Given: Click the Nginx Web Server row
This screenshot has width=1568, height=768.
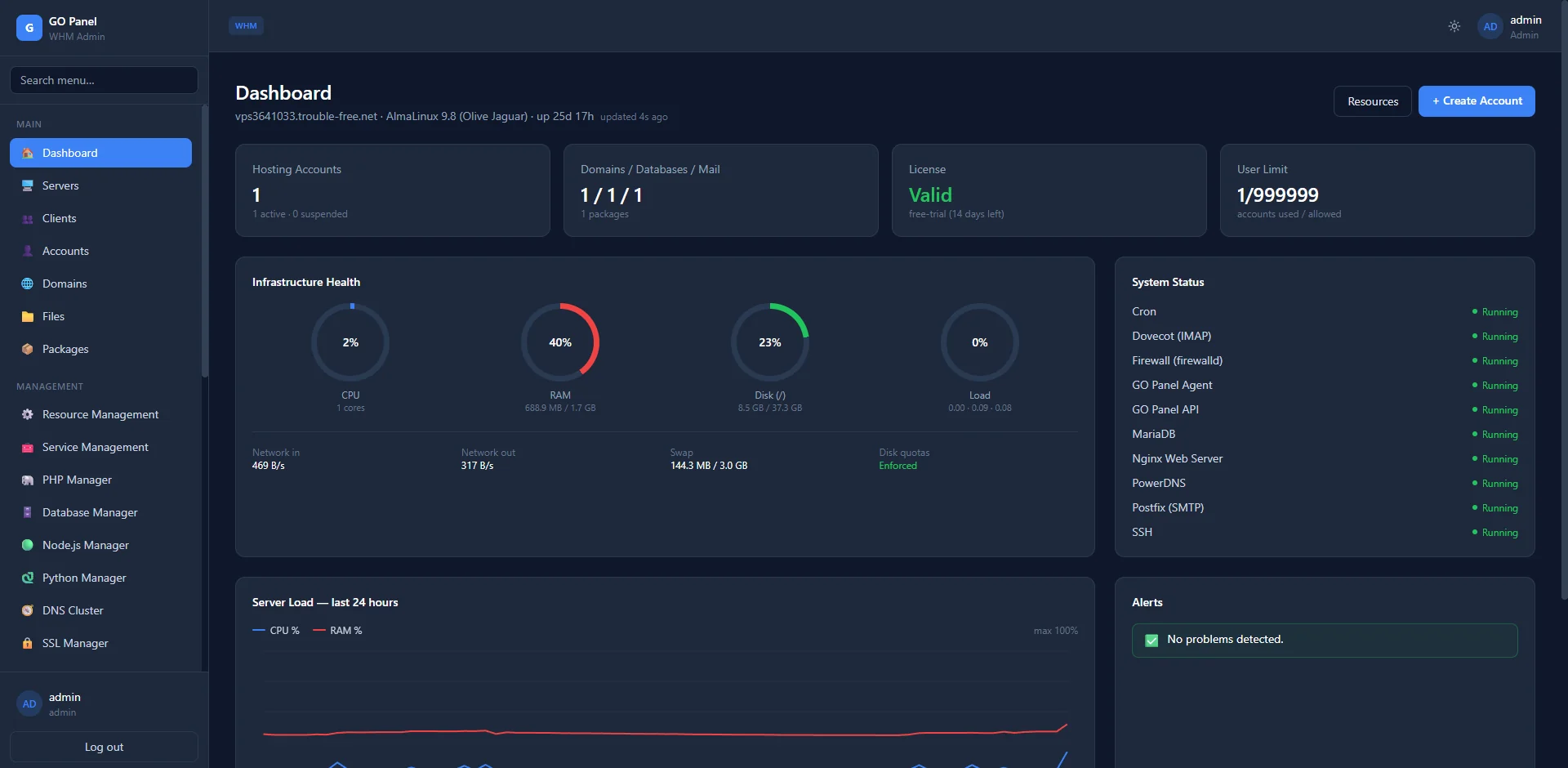Looking at the screenshot, I should (1325, 458).
